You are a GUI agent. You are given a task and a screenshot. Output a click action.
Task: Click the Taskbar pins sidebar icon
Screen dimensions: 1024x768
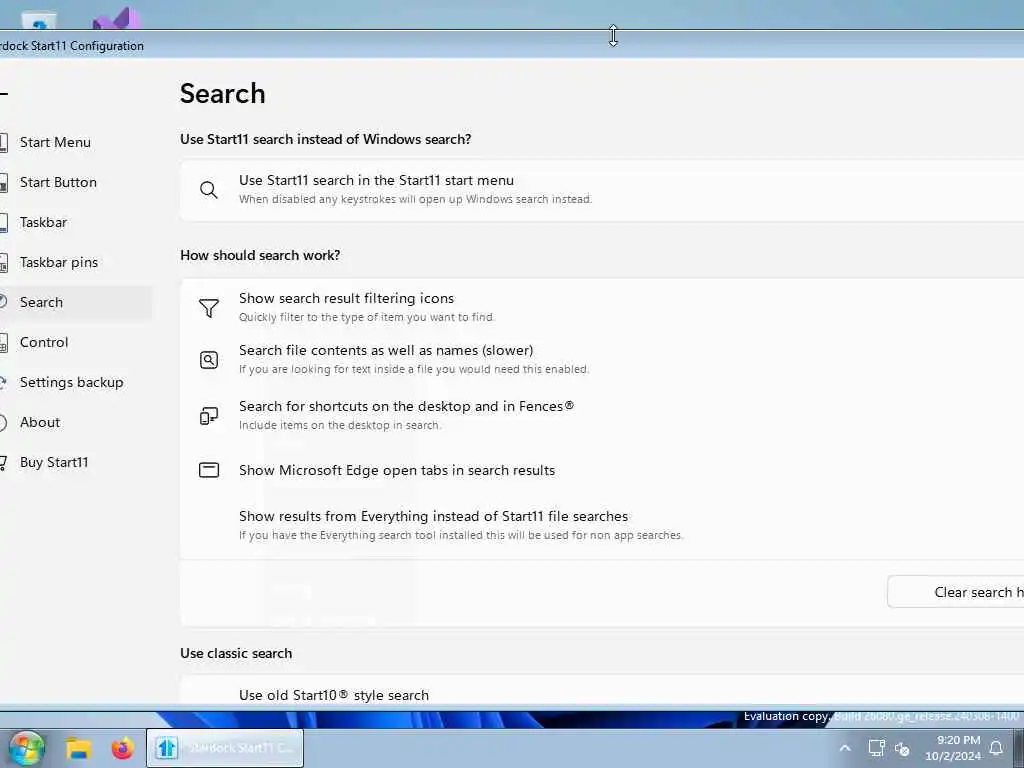click(3, 263)
